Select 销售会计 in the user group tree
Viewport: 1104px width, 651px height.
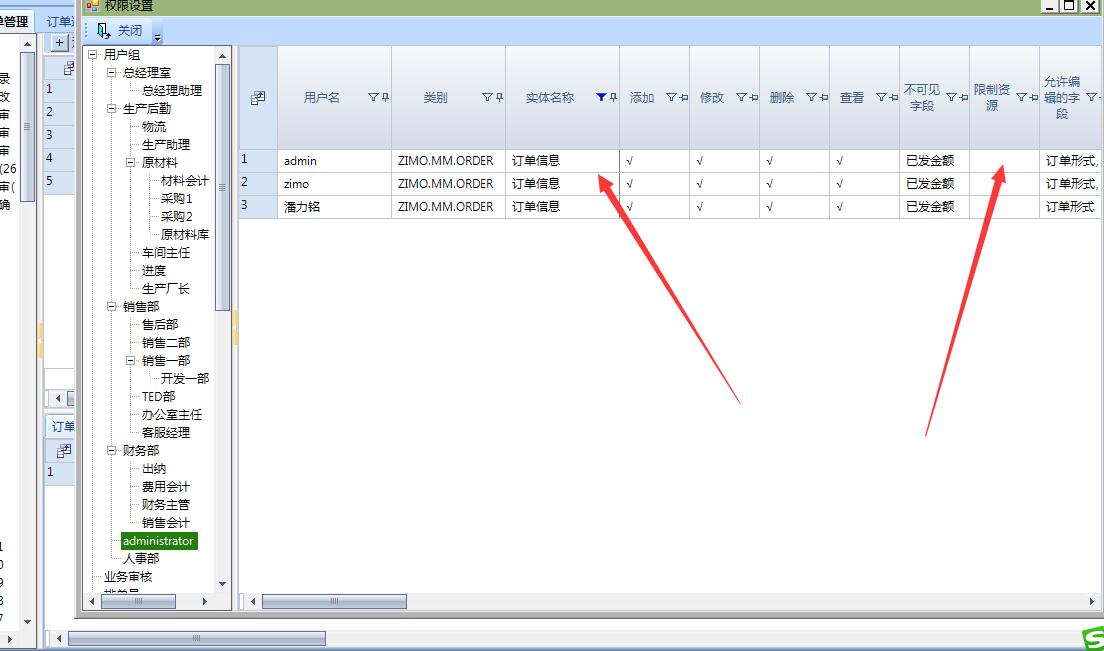(x=165, y=523)
